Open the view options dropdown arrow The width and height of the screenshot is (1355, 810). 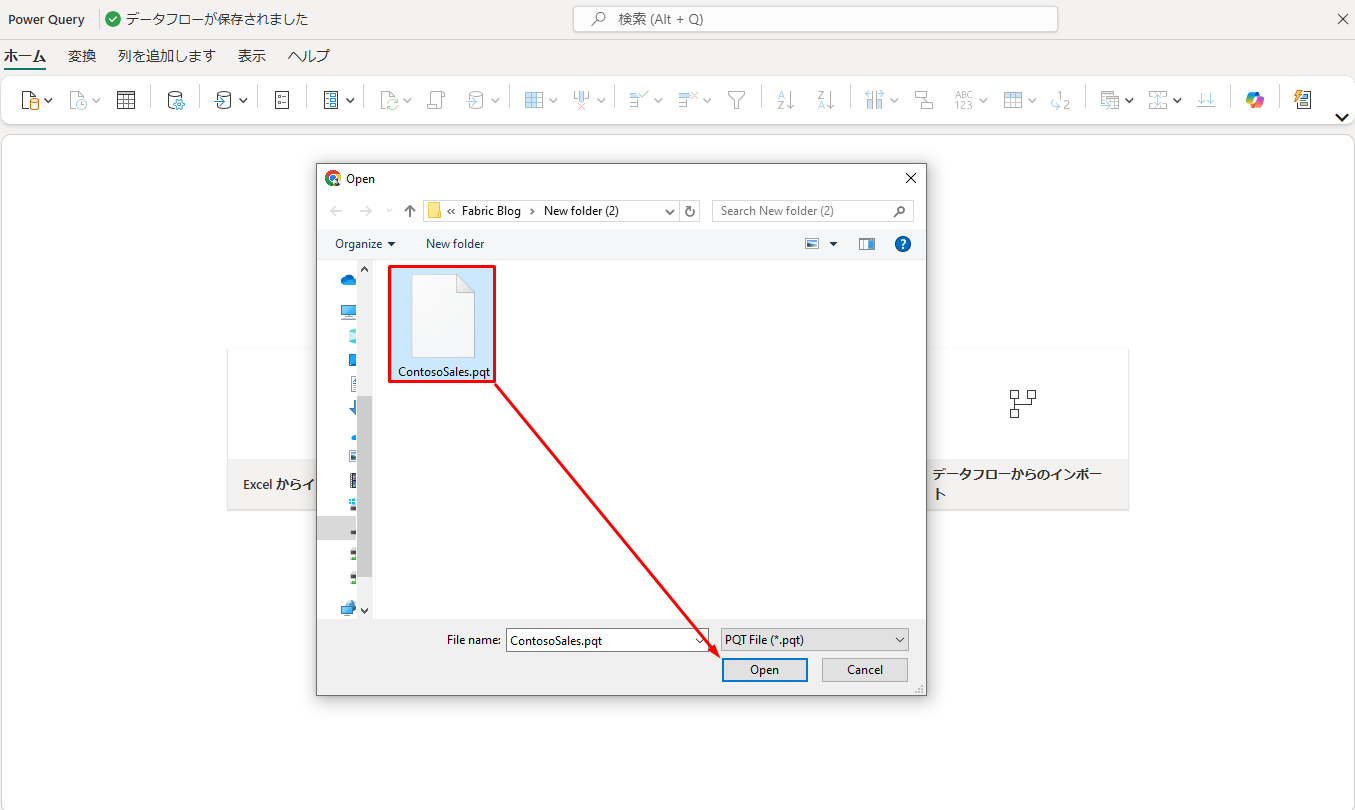pyautogui.click(x=833, y=244)
